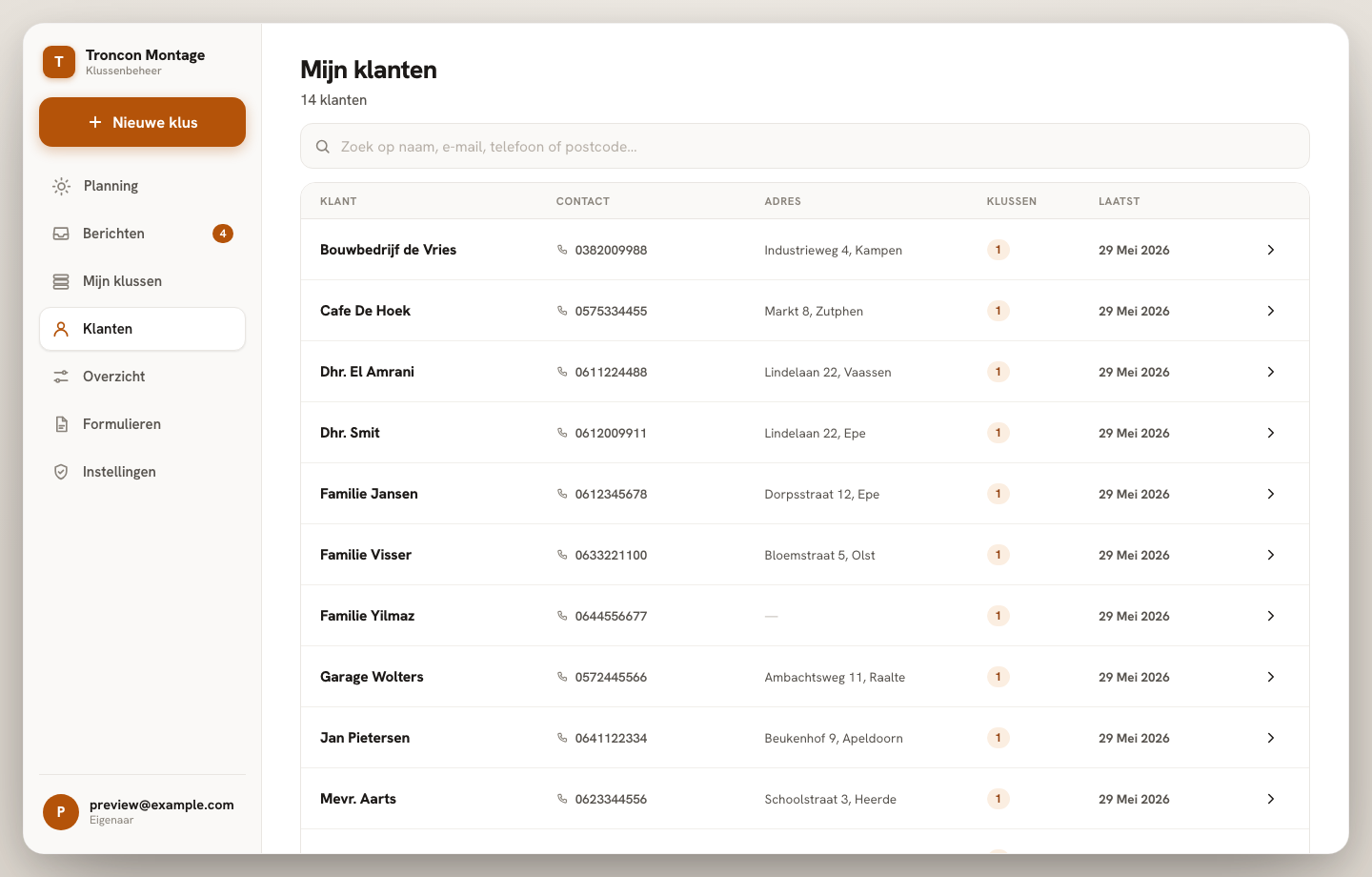Select the customer name Familie Visser
Screen dimensions: 1372x877
pyautogui.click(x=366, y=555)
